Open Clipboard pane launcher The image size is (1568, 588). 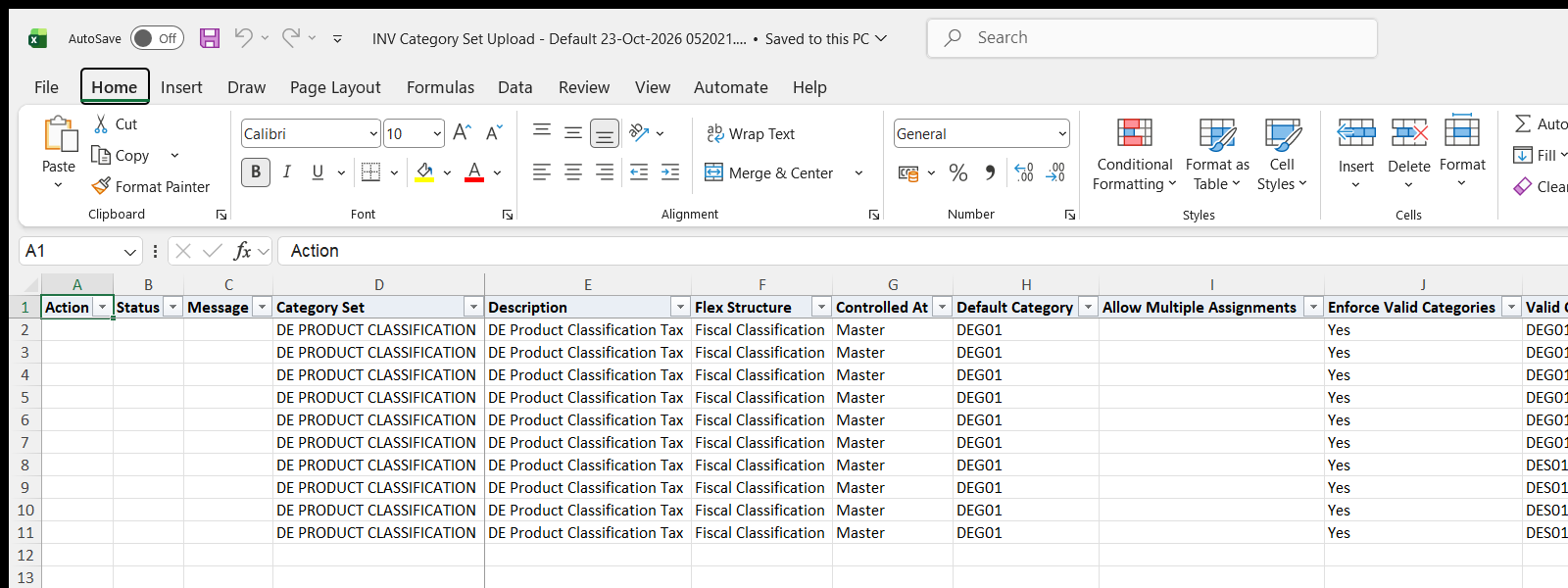coord(221,215)
